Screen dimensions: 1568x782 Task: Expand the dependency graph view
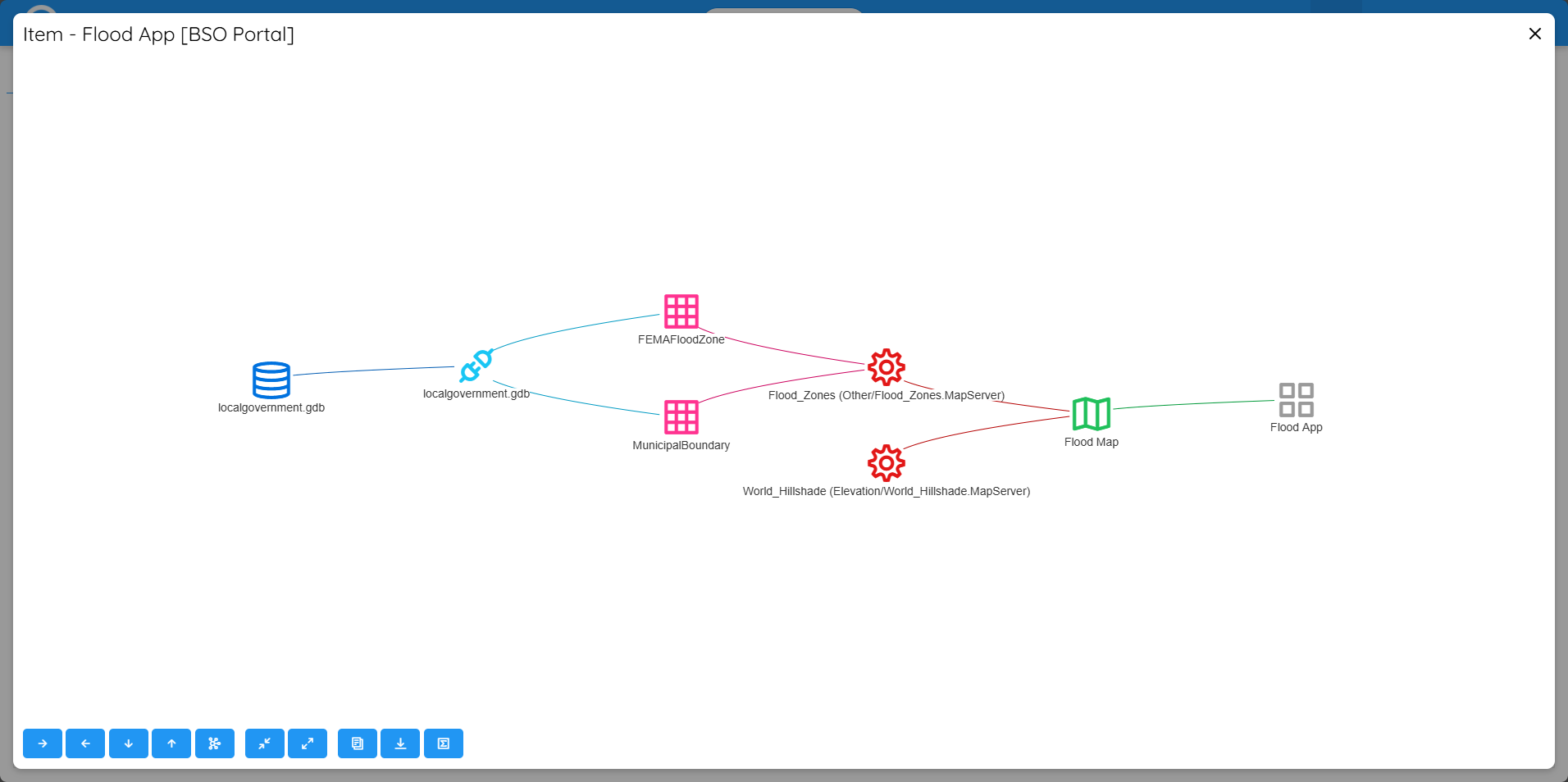(308, 743)
